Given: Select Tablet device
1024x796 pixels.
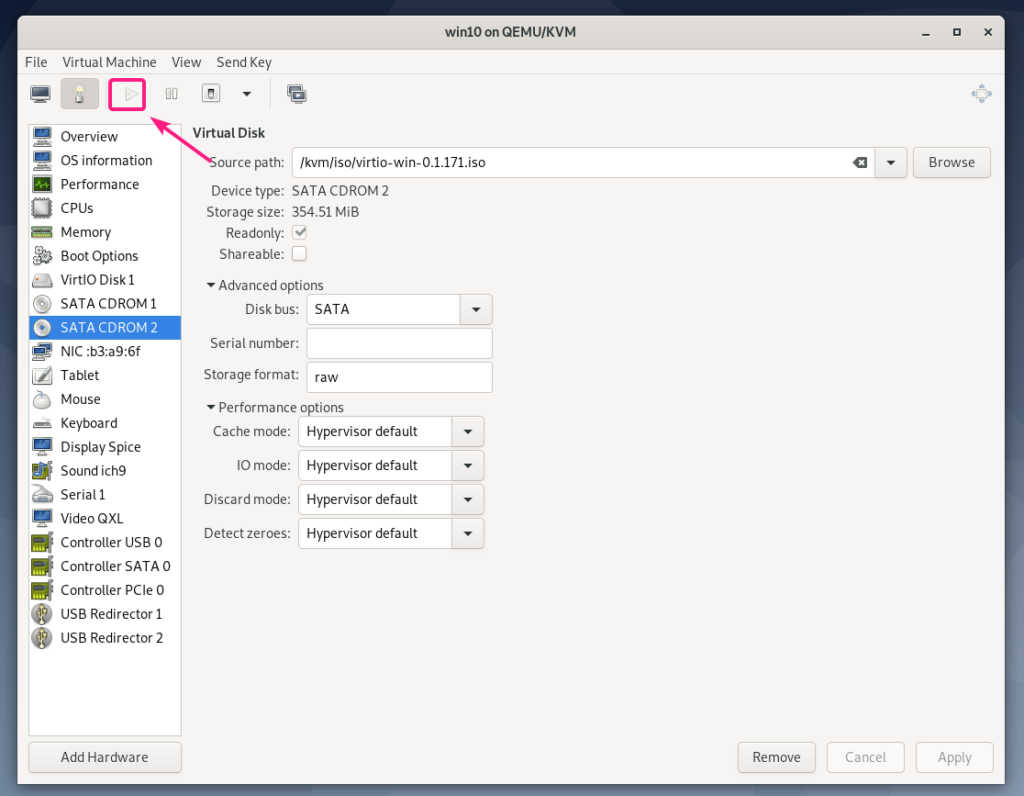Looking at the screenshot, I should [x=104, y=375].
